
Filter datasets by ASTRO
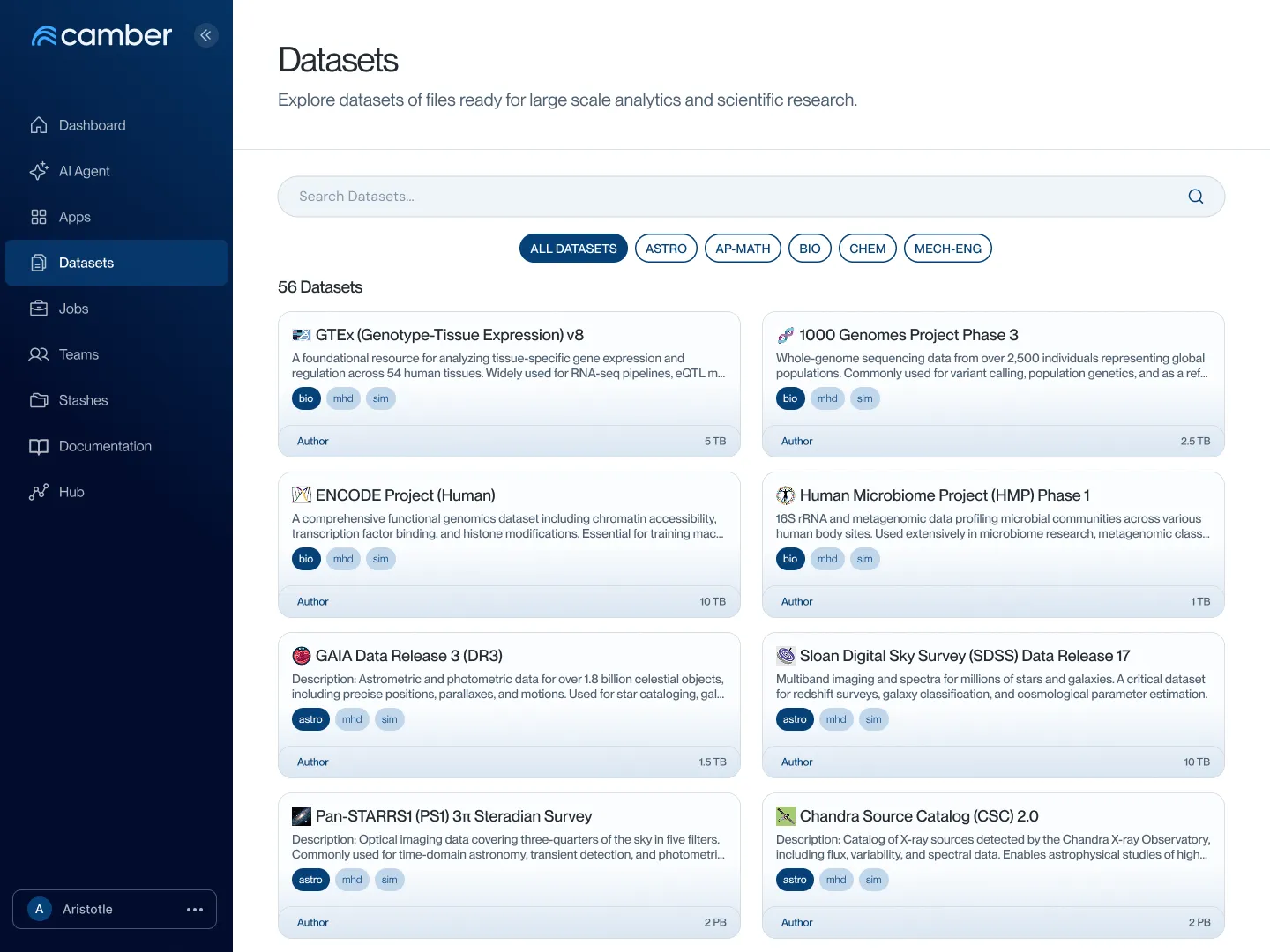click(666, 249)
